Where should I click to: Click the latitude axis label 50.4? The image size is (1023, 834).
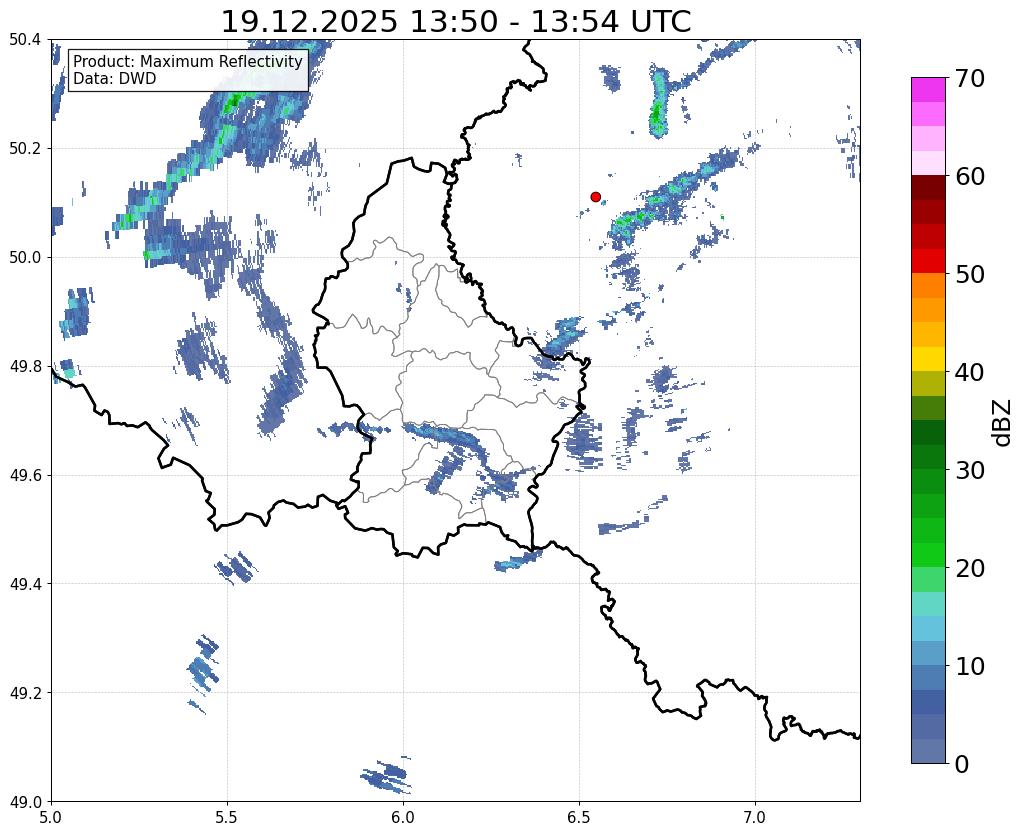coord(25,40)
